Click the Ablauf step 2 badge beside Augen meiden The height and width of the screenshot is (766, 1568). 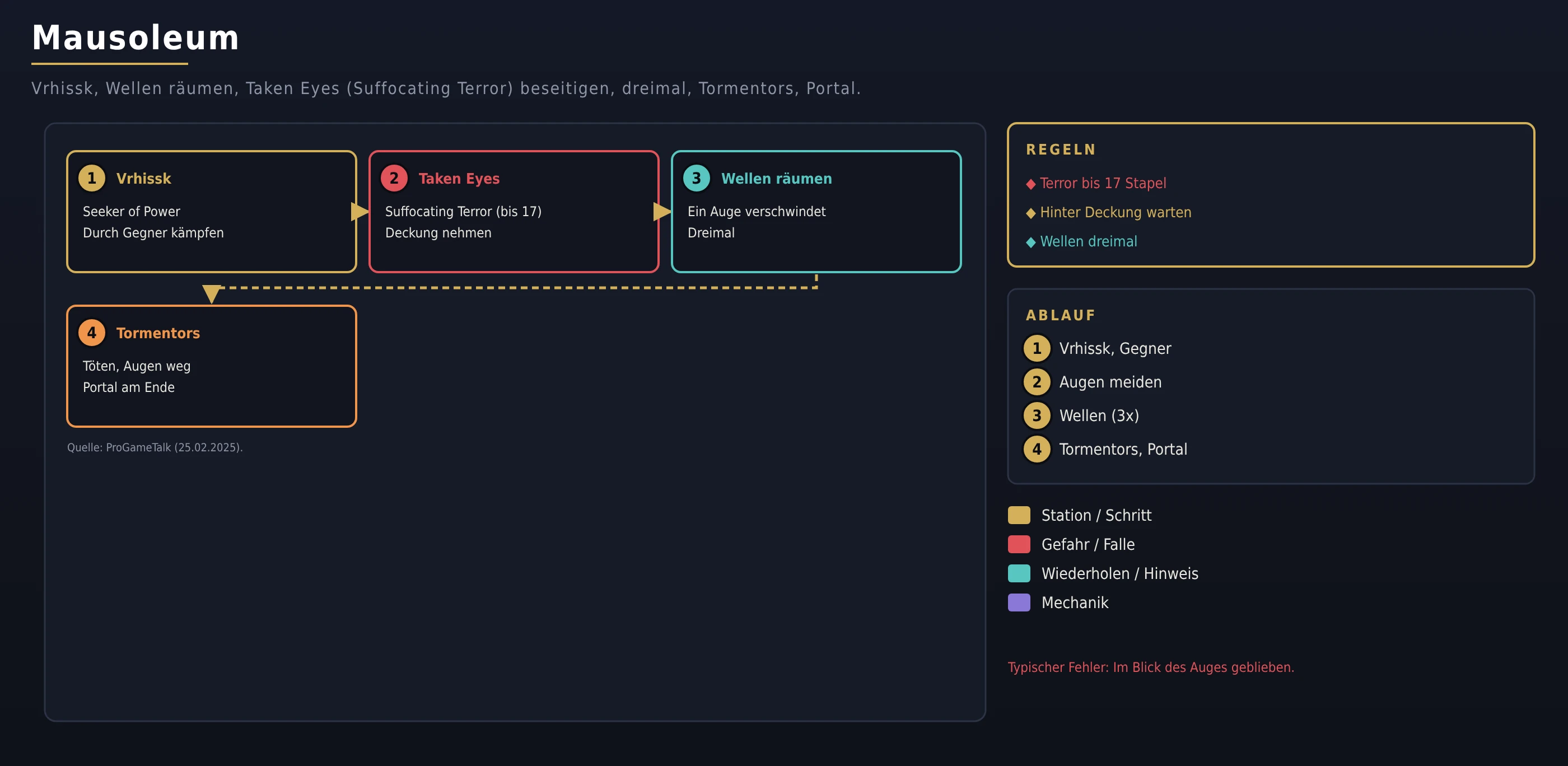[x=1037, y=382]
